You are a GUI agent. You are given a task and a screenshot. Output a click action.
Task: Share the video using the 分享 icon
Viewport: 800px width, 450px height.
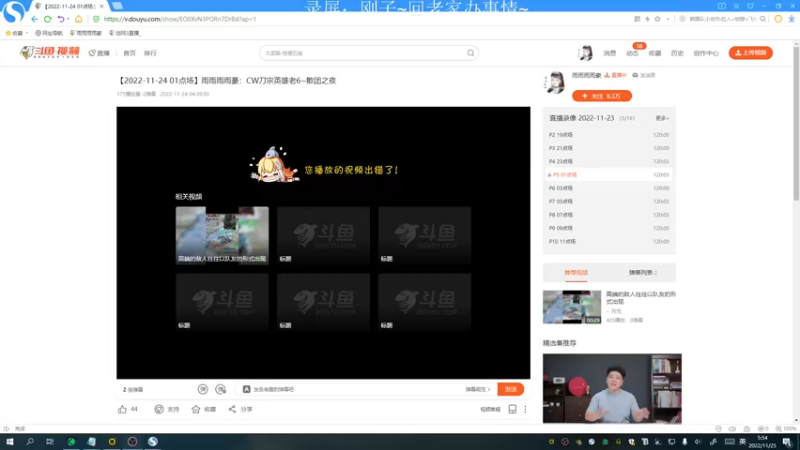(x=232, y=409)
